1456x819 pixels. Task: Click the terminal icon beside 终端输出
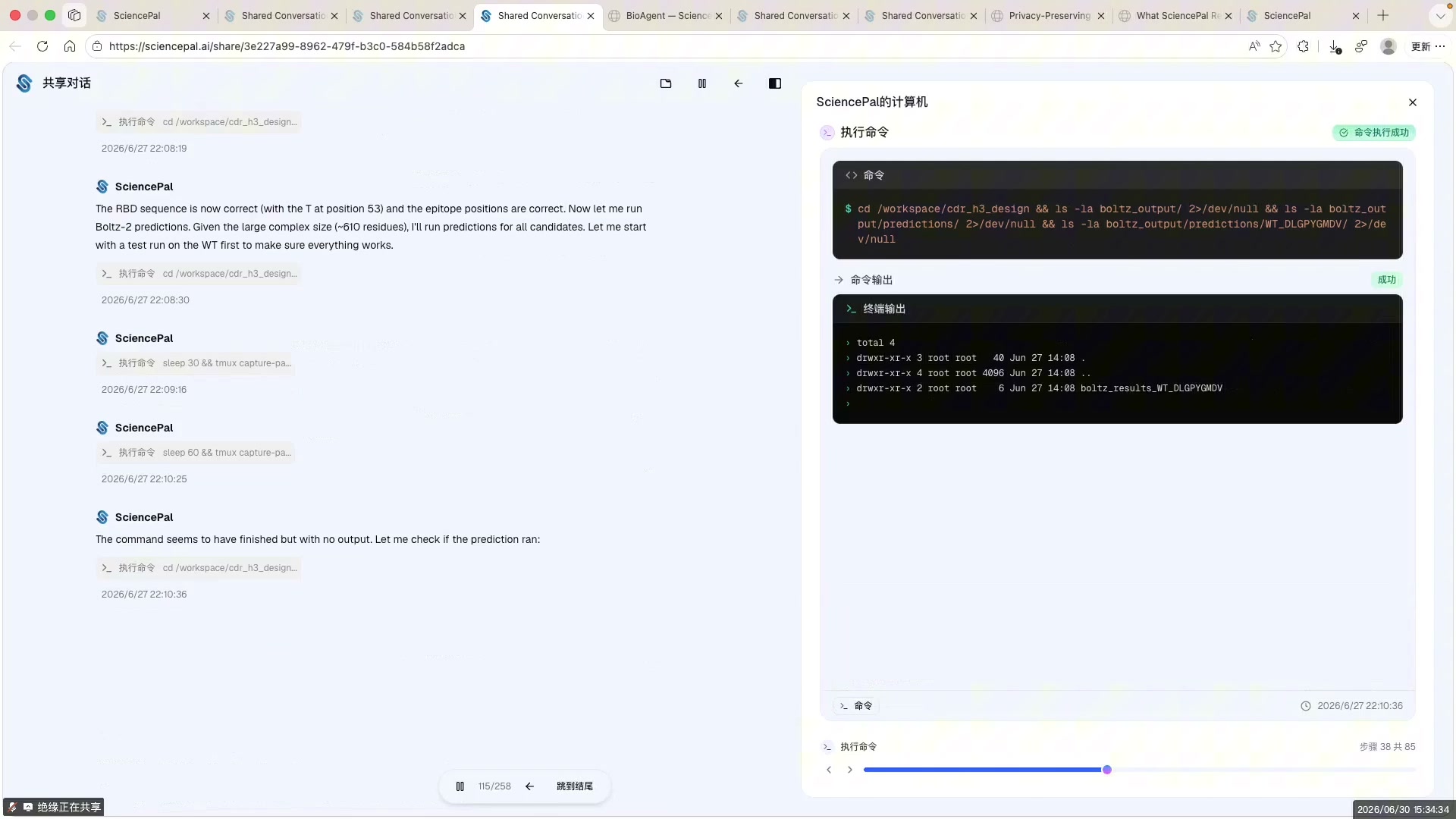click(x=852, y=309)
